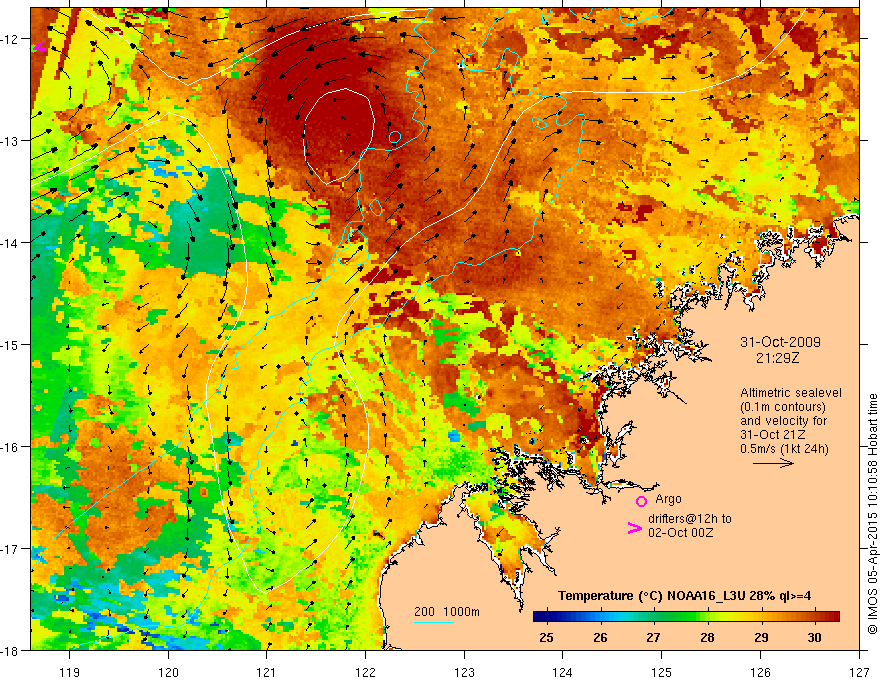This screenshot has height=680, width=880.
Task: Click the date text 31-Oct-2009
Action: tap(780, 342)
